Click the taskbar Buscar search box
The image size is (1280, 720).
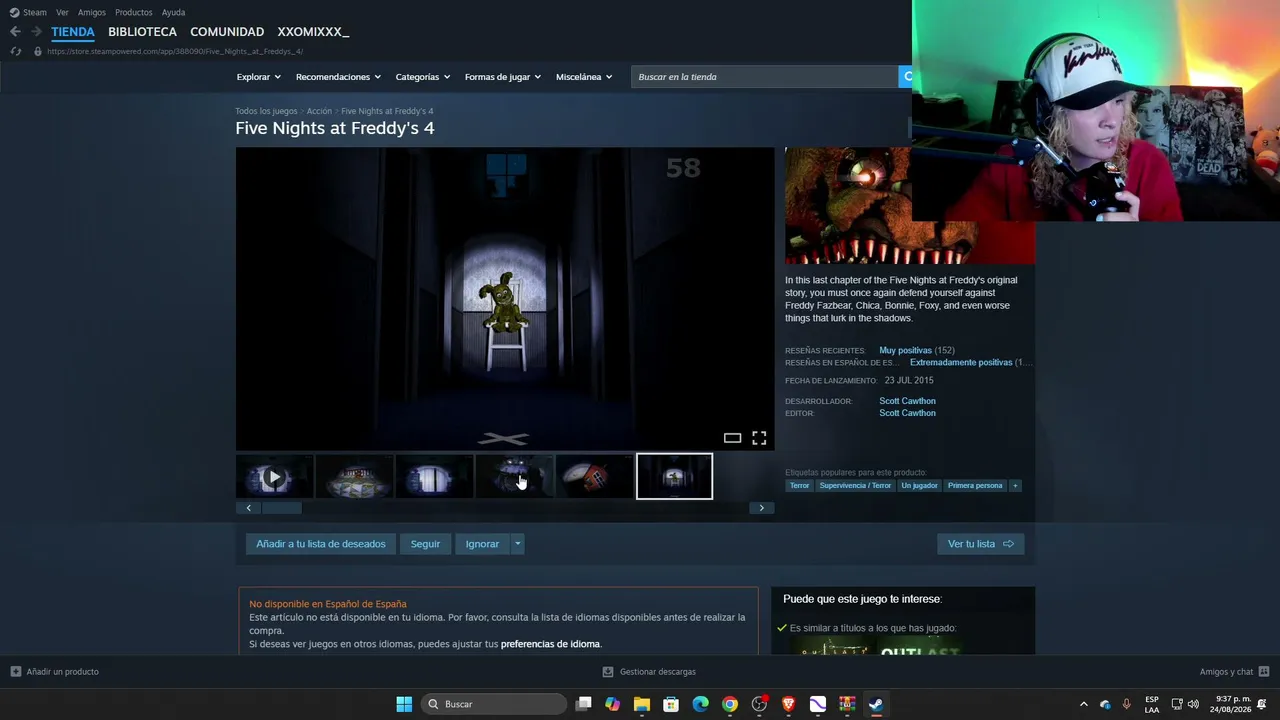[495, 704]
